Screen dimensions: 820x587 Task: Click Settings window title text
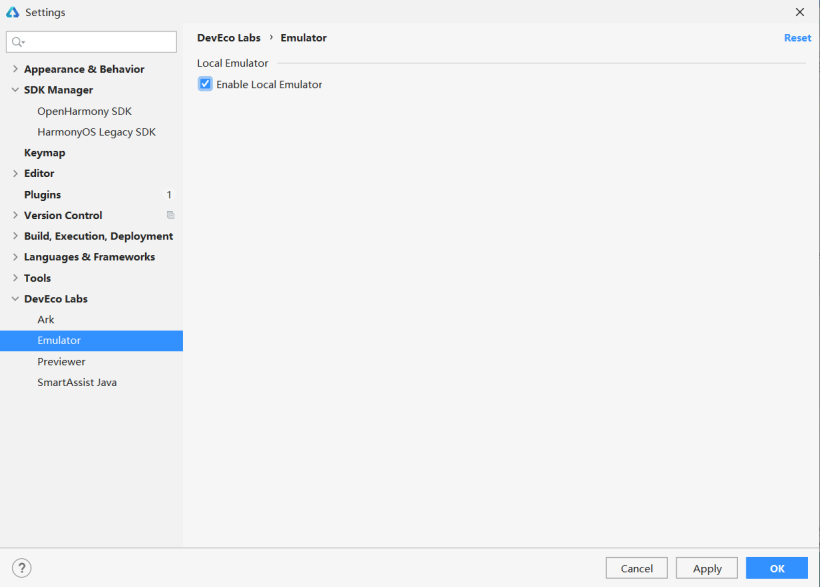pyautogui.click(x=45, y=12)
